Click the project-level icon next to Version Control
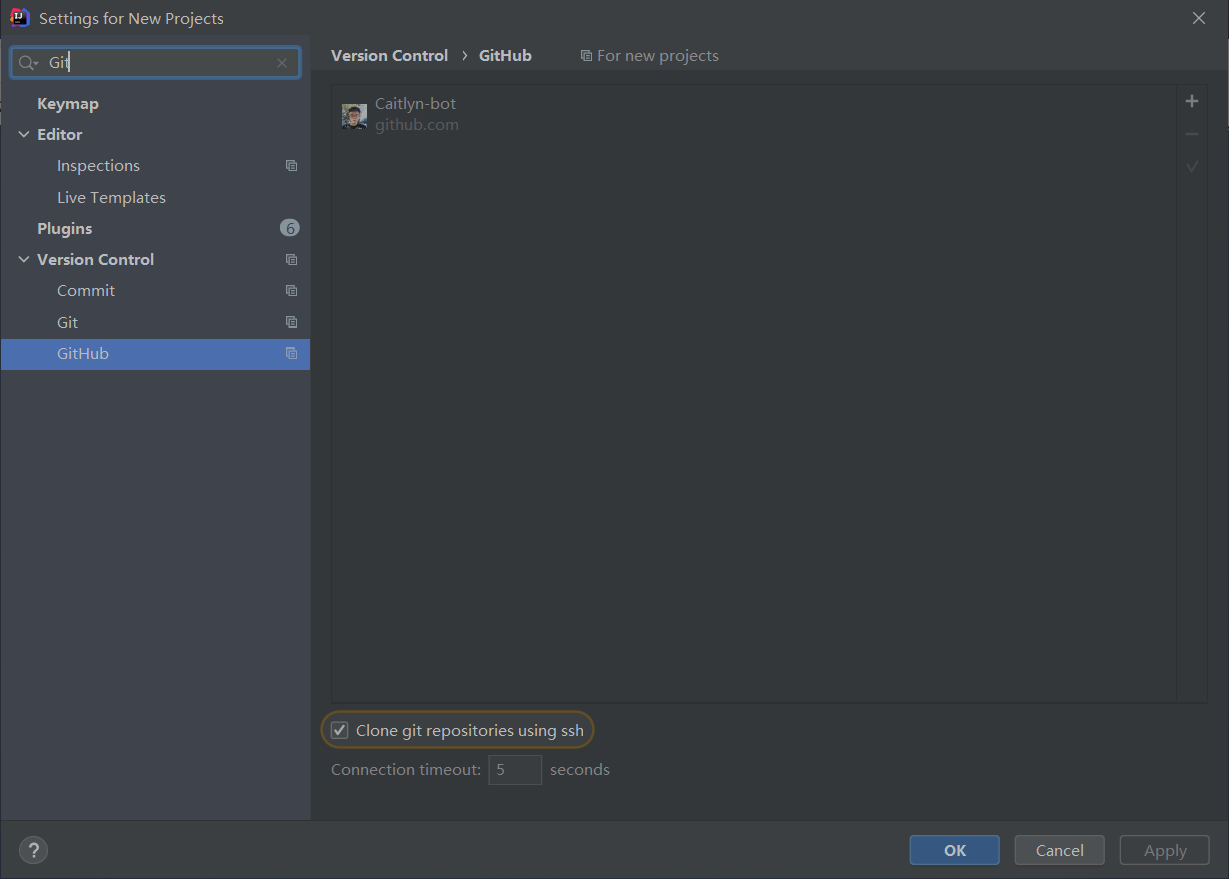Screen dimensions: 1229x879 291,259
